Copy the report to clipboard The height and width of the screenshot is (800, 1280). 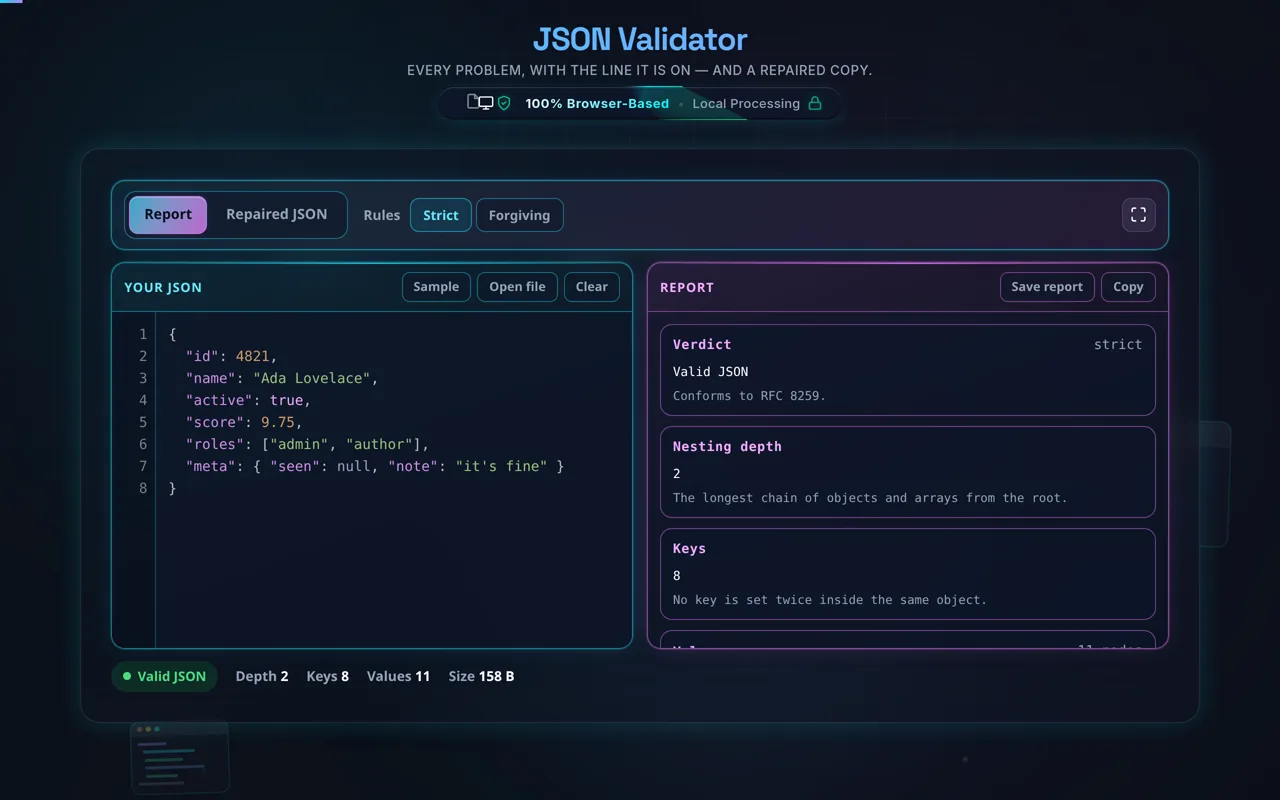point(1128,287)
